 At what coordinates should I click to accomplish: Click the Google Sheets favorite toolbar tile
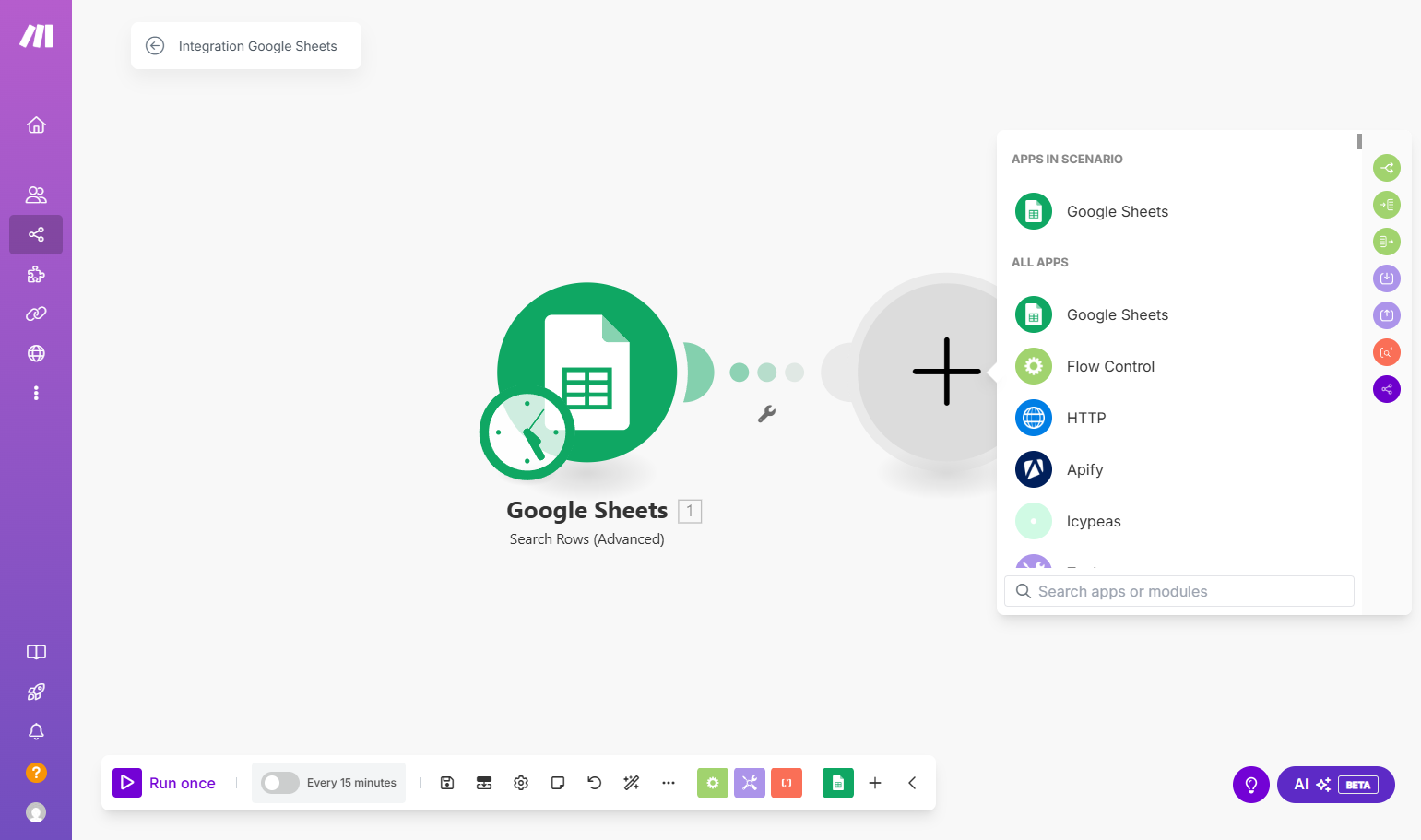click(838, 783)
